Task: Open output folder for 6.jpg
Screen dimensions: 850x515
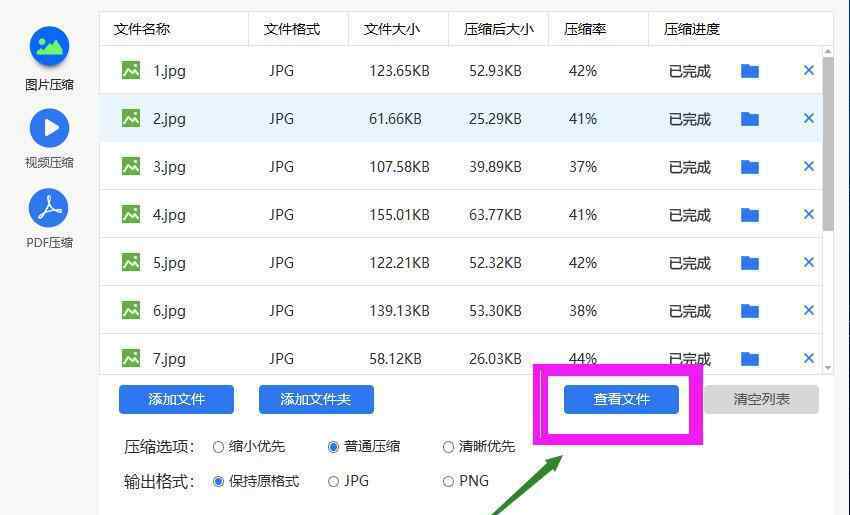Action: click(750, 311)
